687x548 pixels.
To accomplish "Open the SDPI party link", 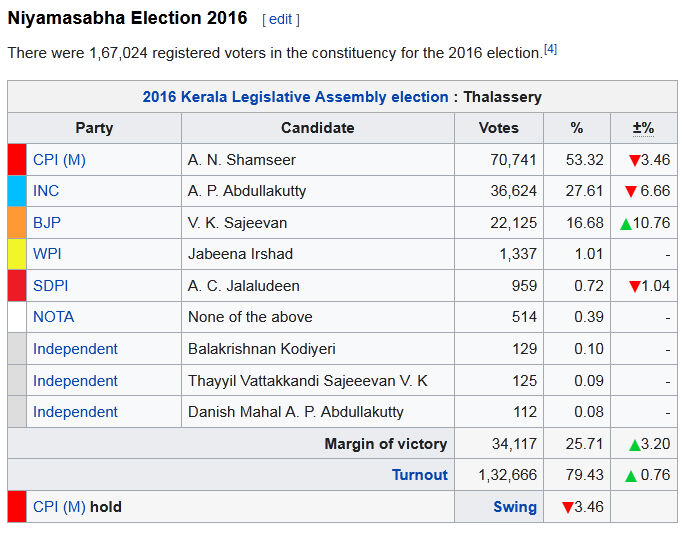I will click(50, 286).
